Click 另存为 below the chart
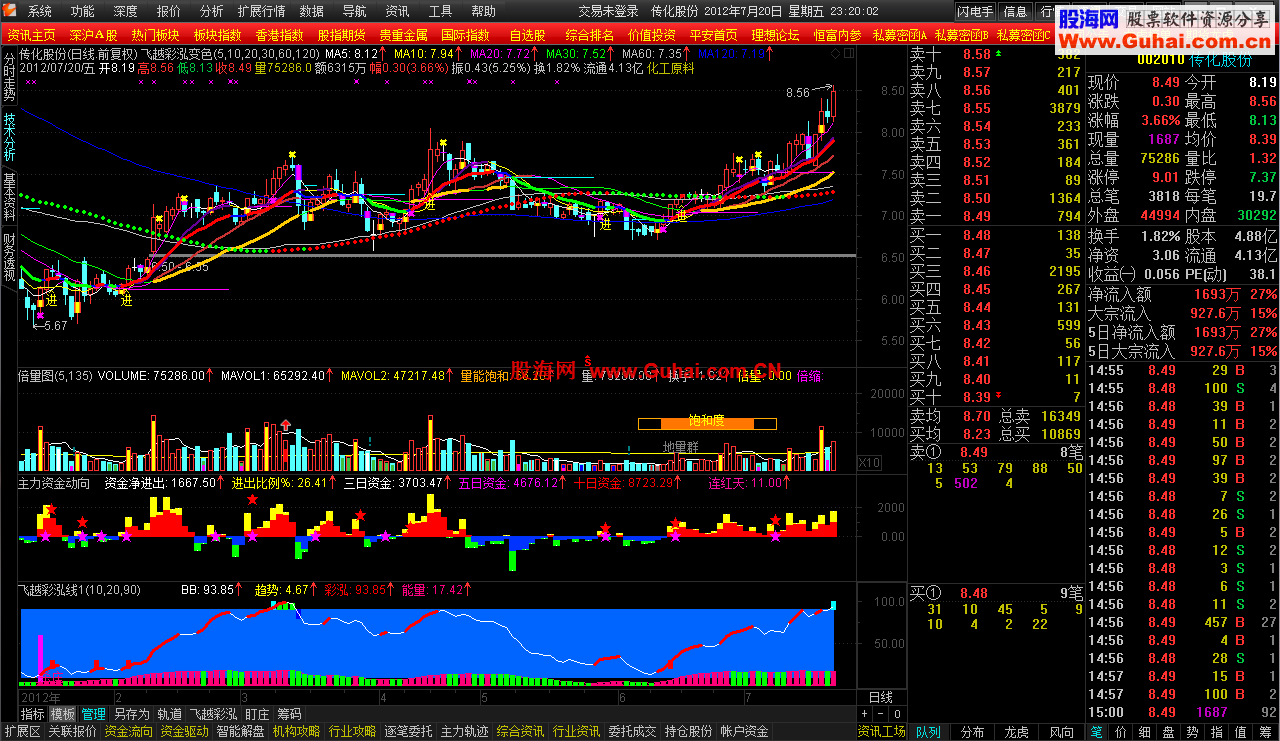Screen dimensions: 1280x741 pos(131,714)
